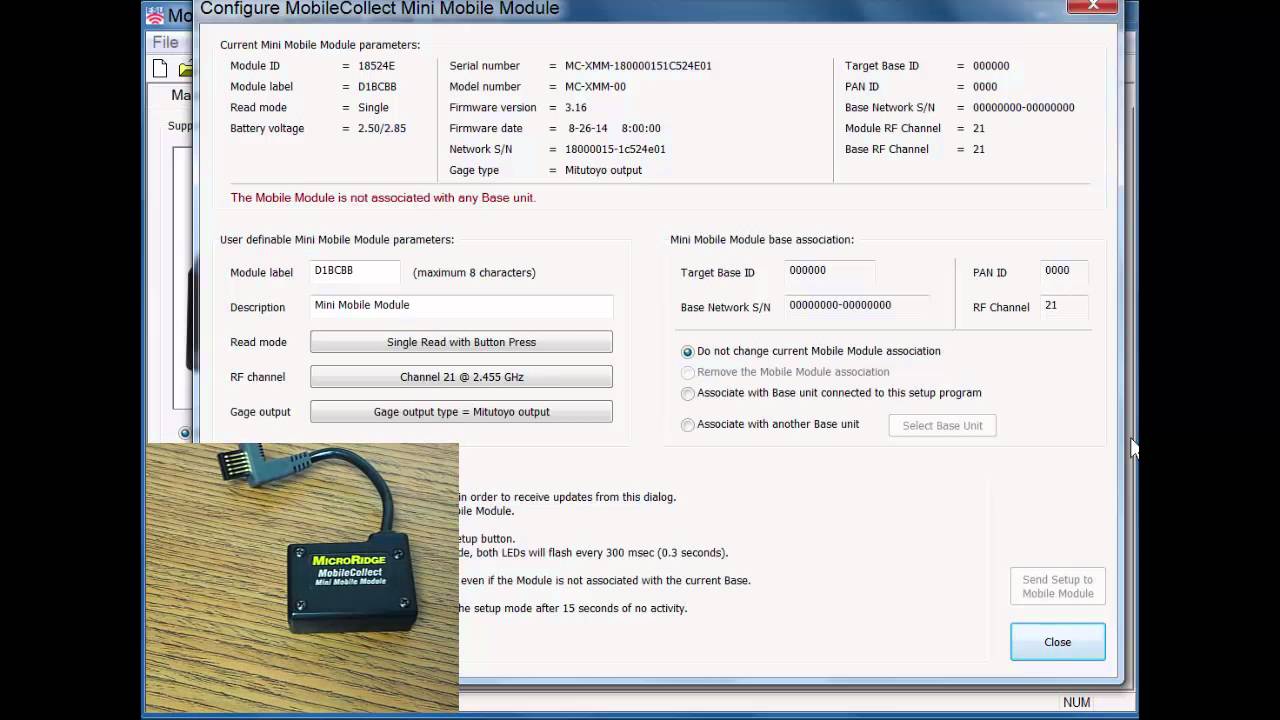The width and height of the screenshot is (1280, 720).
Task: Open the File menu in background window
Action: coord(165,42)
